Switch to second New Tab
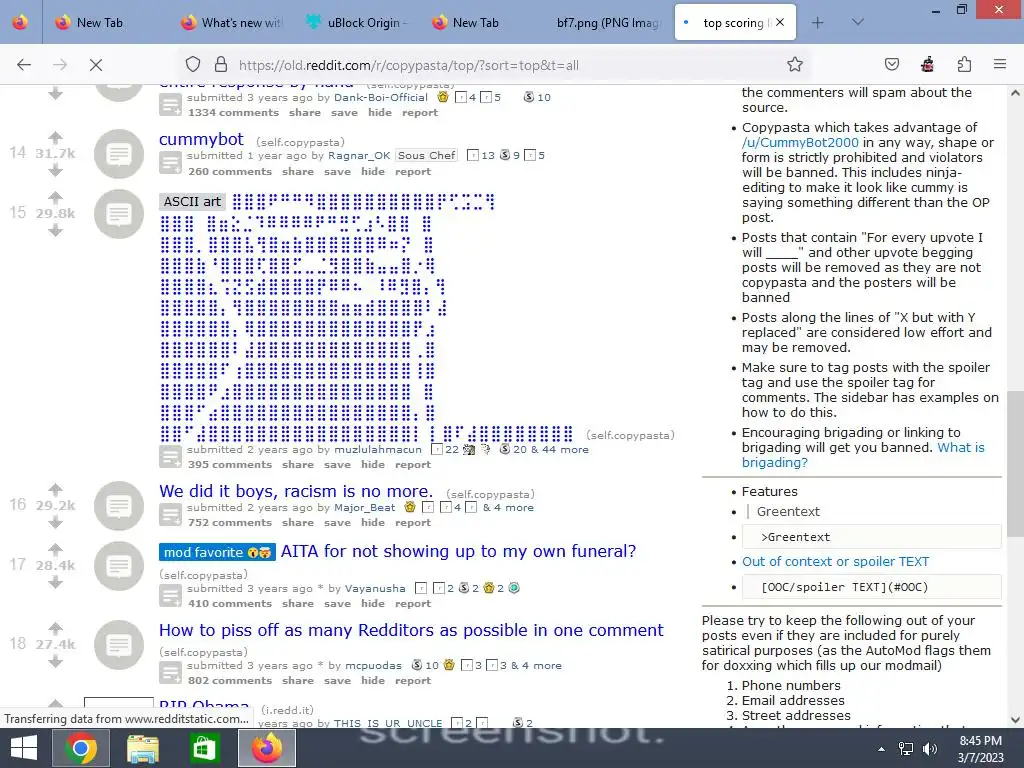The height and width of the screenshot is (768, 1024). click(481, 23)
